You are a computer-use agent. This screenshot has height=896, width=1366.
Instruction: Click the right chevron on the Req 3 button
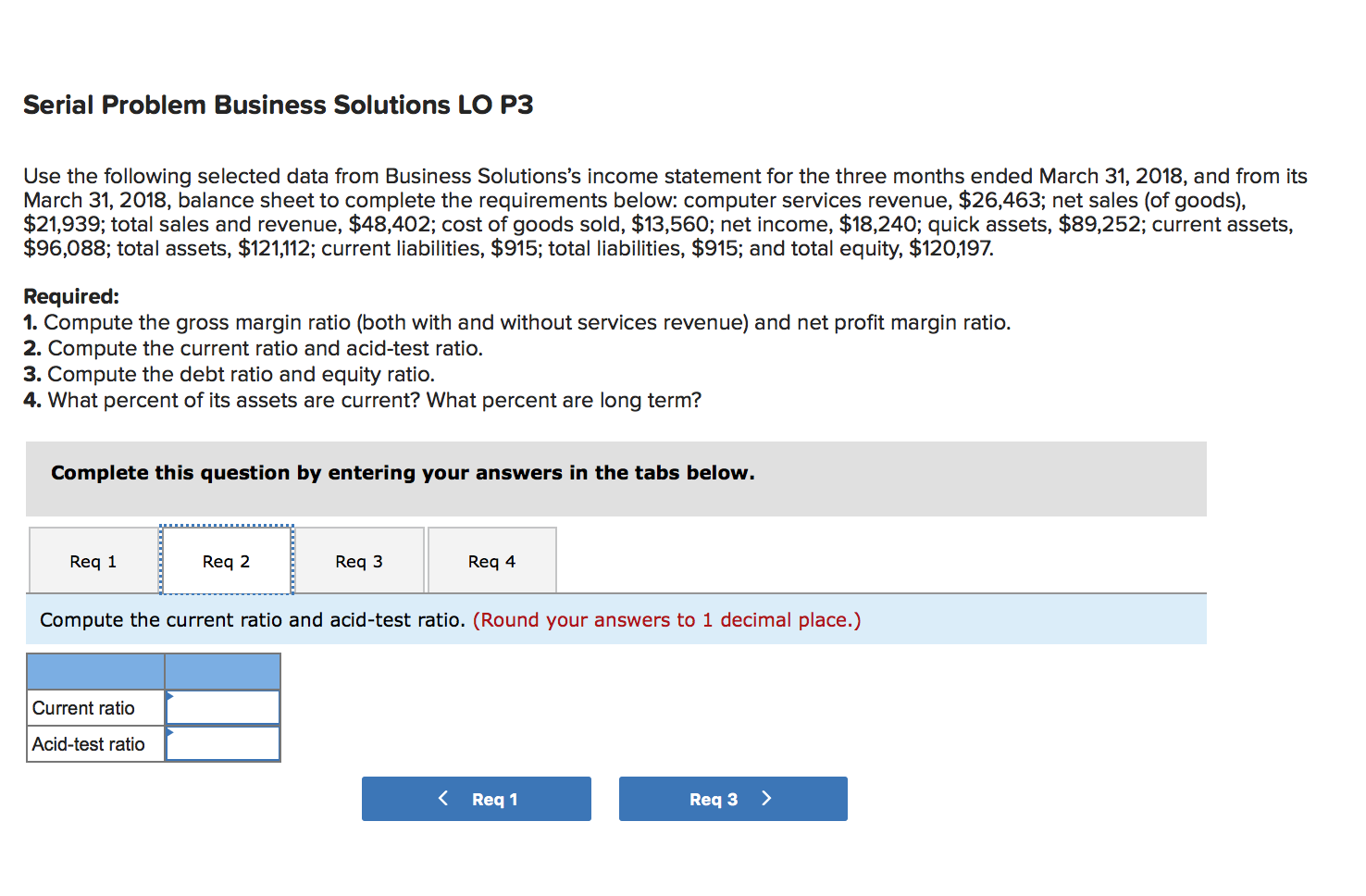766,798
